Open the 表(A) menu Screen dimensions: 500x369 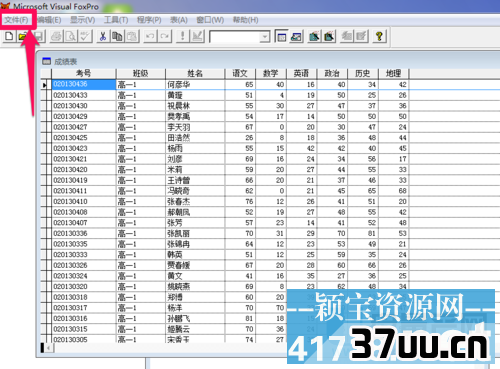click(179, 20)
